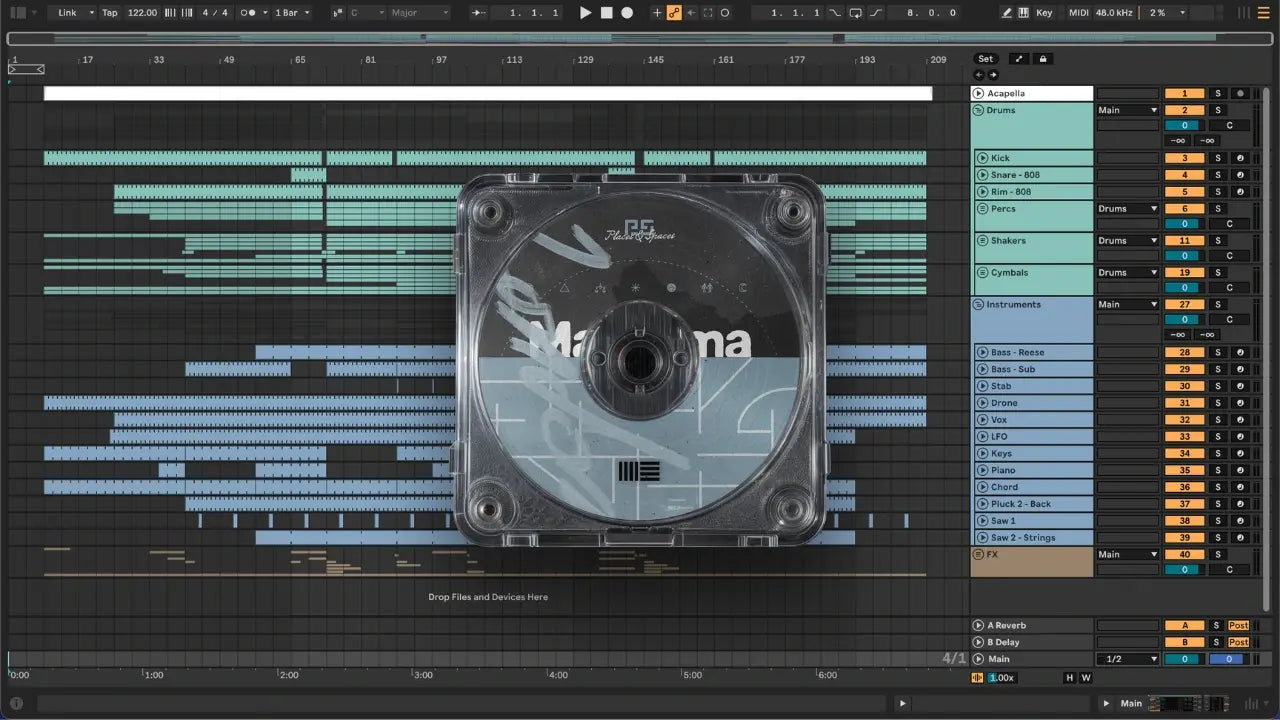Toggle the Punch-Out switch
This screenshot has width=1280, height=720.
click(x=876, y=13)
